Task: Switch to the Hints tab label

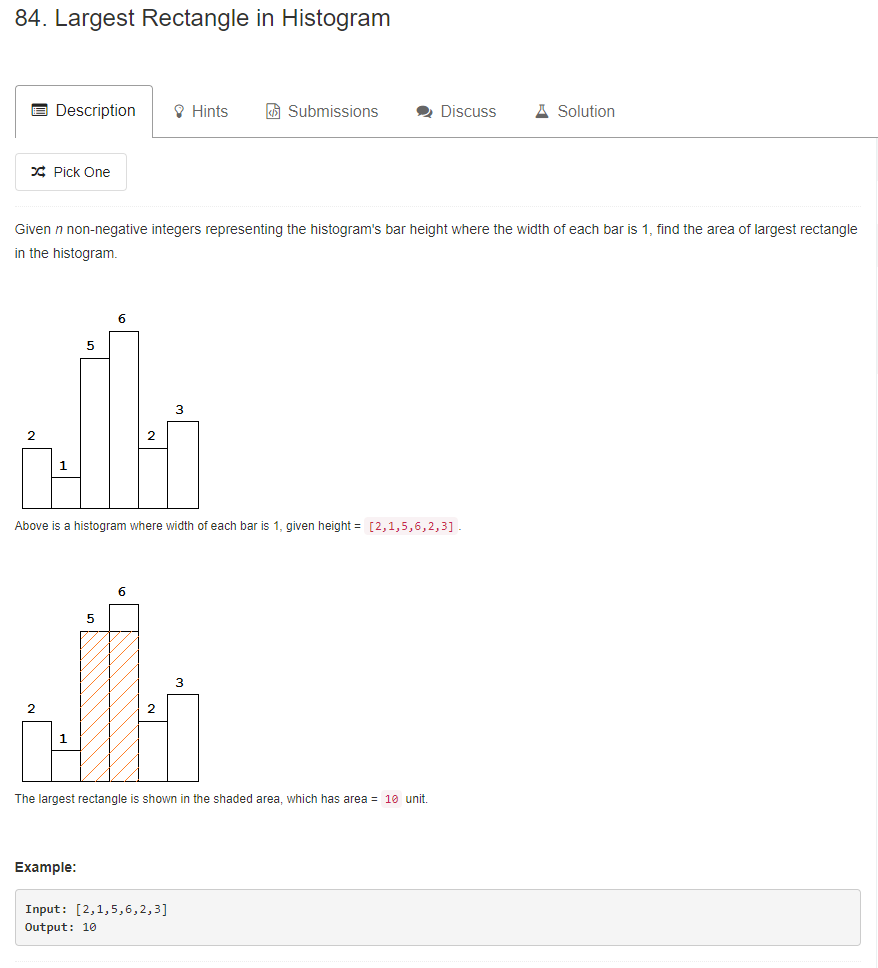Action: click(x=209, y=112)
